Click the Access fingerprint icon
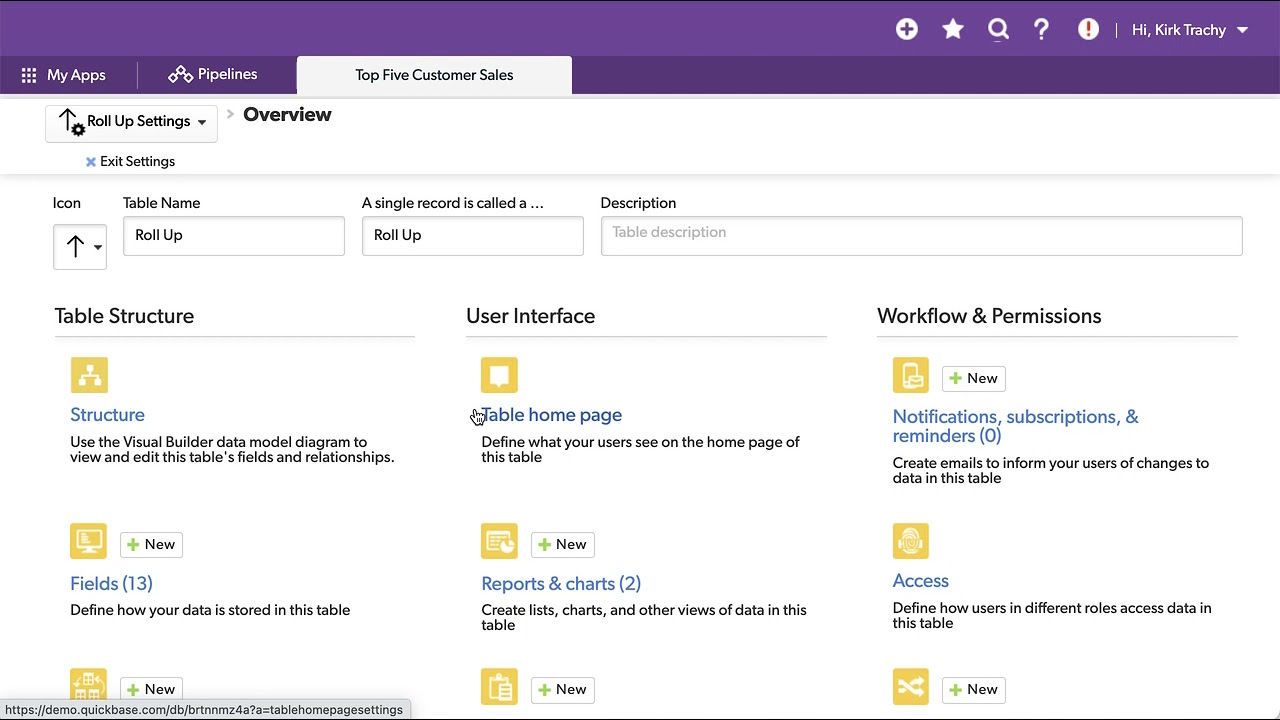The width and height of the screenshot is (1280, 720). (910, 541)
